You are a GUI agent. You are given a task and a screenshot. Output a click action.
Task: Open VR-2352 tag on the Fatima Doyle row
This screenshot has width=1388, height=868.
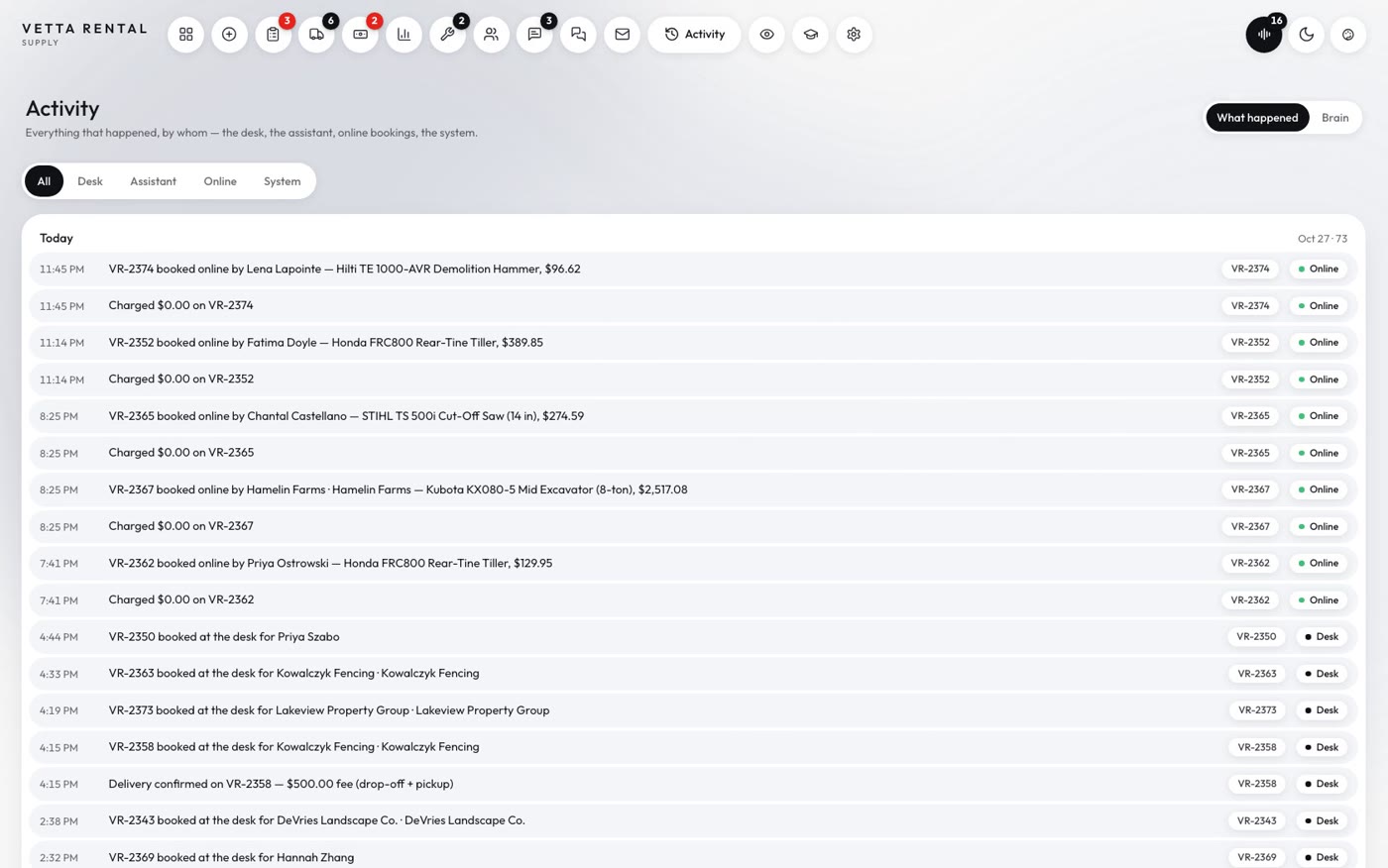pyautogui.click(x=1250, y=343)
